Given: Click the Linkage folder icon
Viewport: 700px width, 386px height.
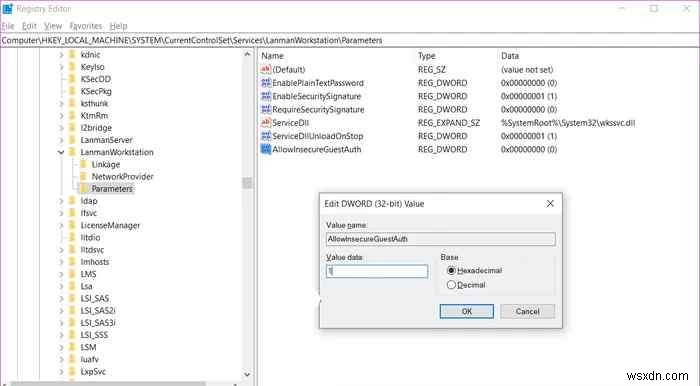Looking at the screenshot, I should (83, 164).
